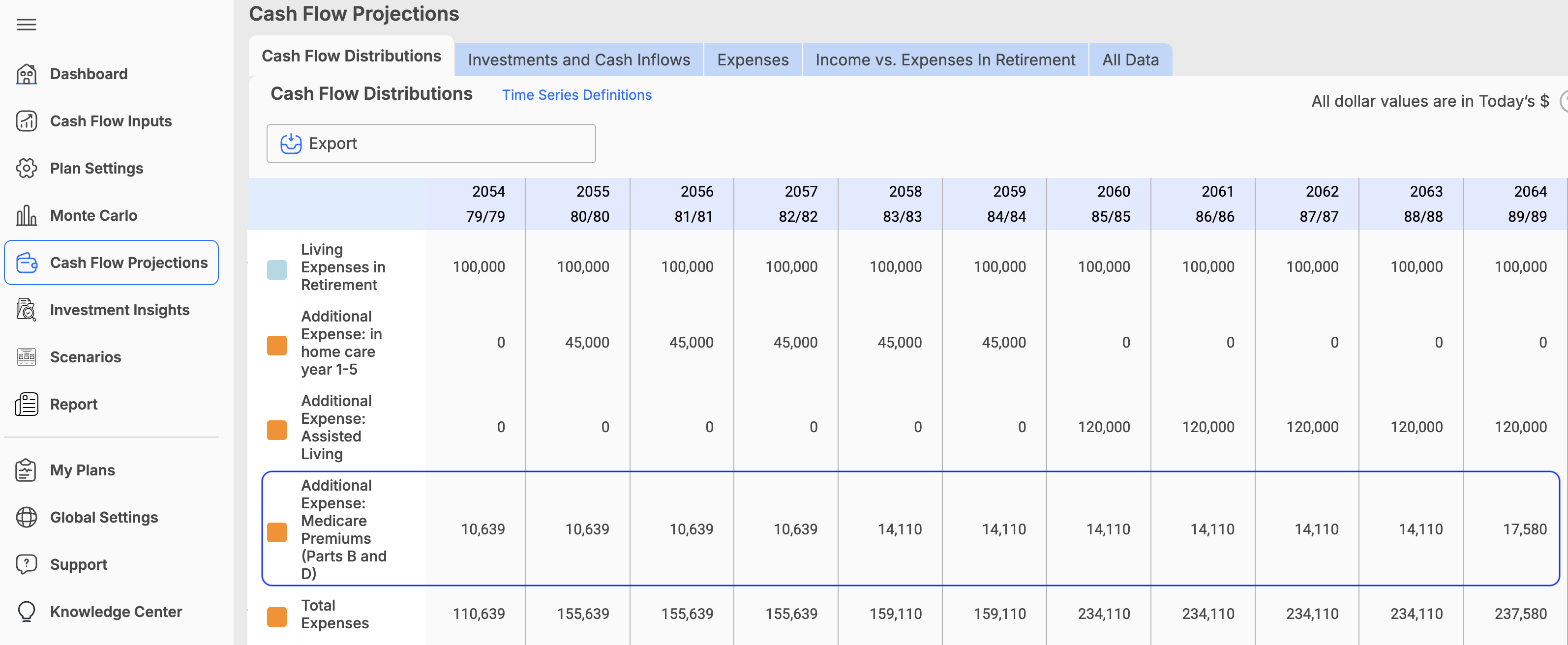Screen dimensions: 1568x645
Task: Click the Export download icon
Action: (x=291, y=144)
